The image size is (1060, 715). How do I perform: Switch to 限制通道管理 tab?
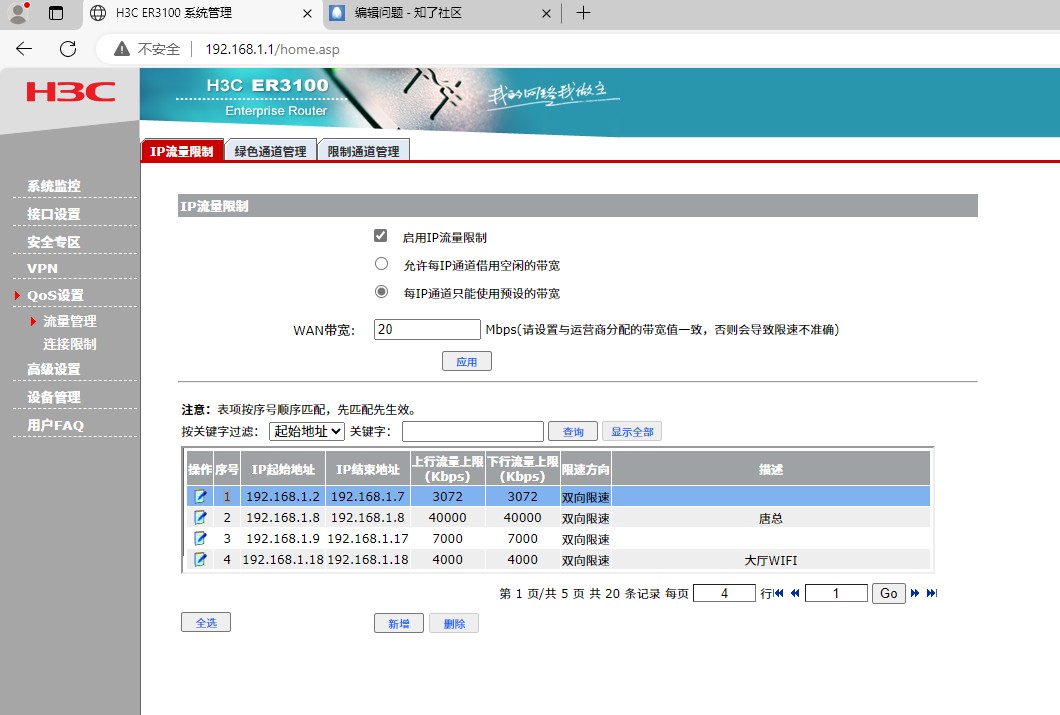[364, 151]
